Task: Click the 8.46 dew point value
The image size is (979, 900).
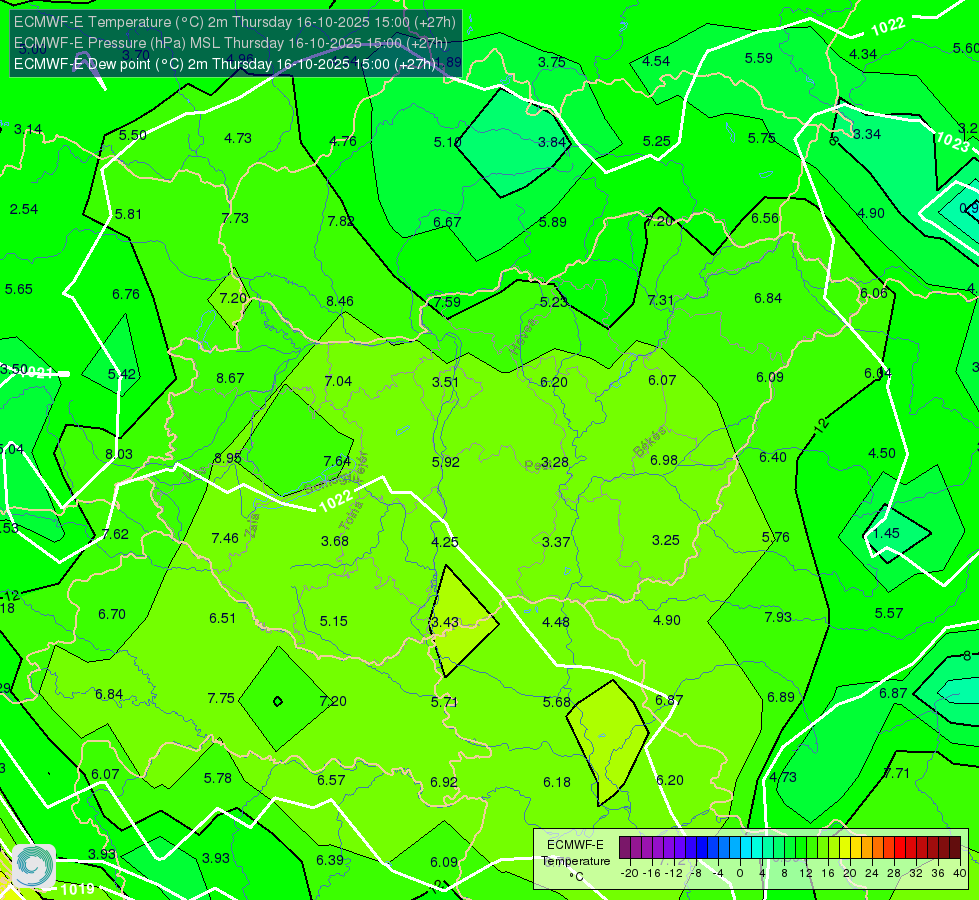Action: coord(340,301)
